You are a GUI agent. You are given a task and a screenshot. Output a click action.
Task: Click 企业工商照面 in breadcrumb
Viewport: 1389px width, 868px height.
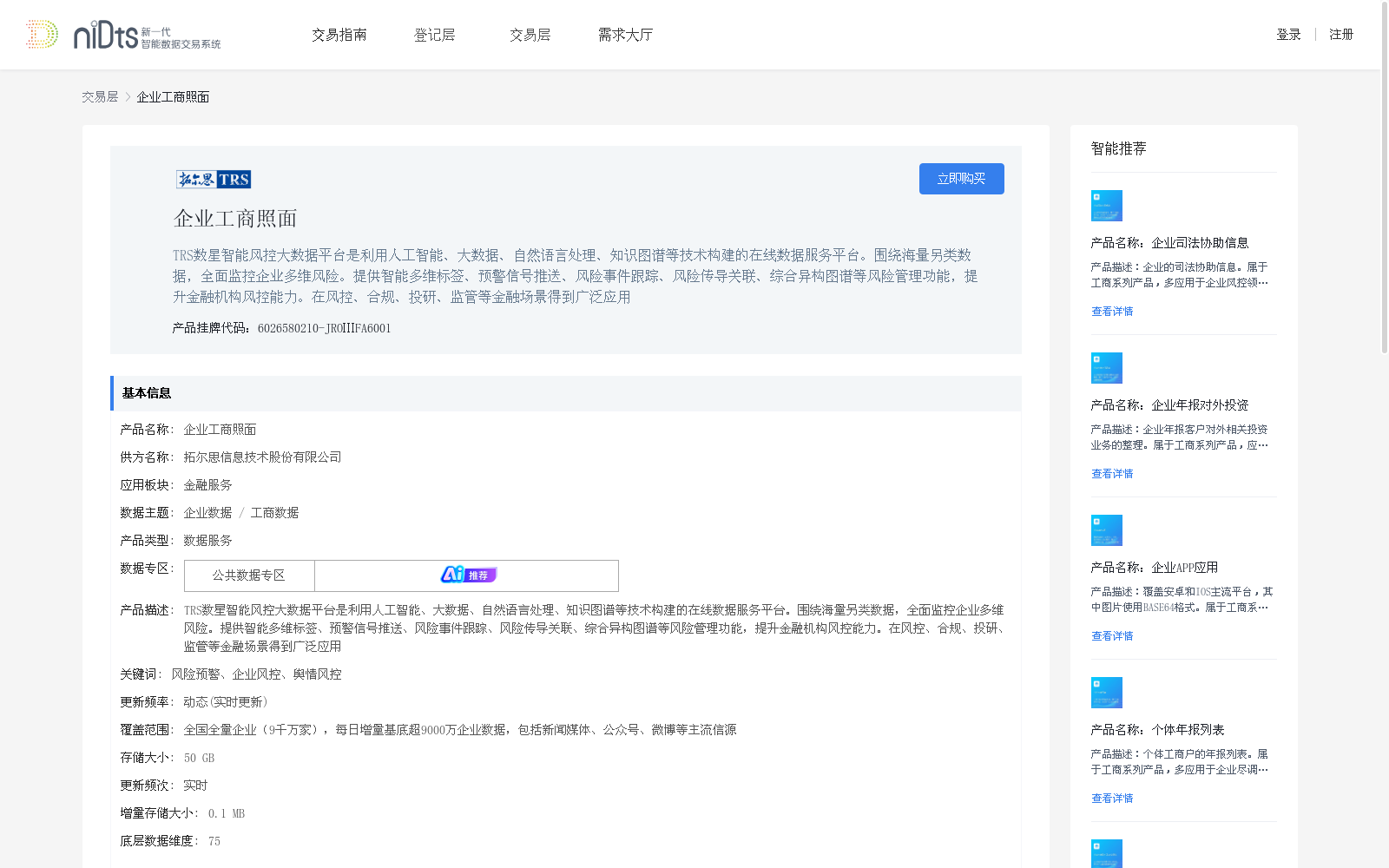tap(173, 97)
